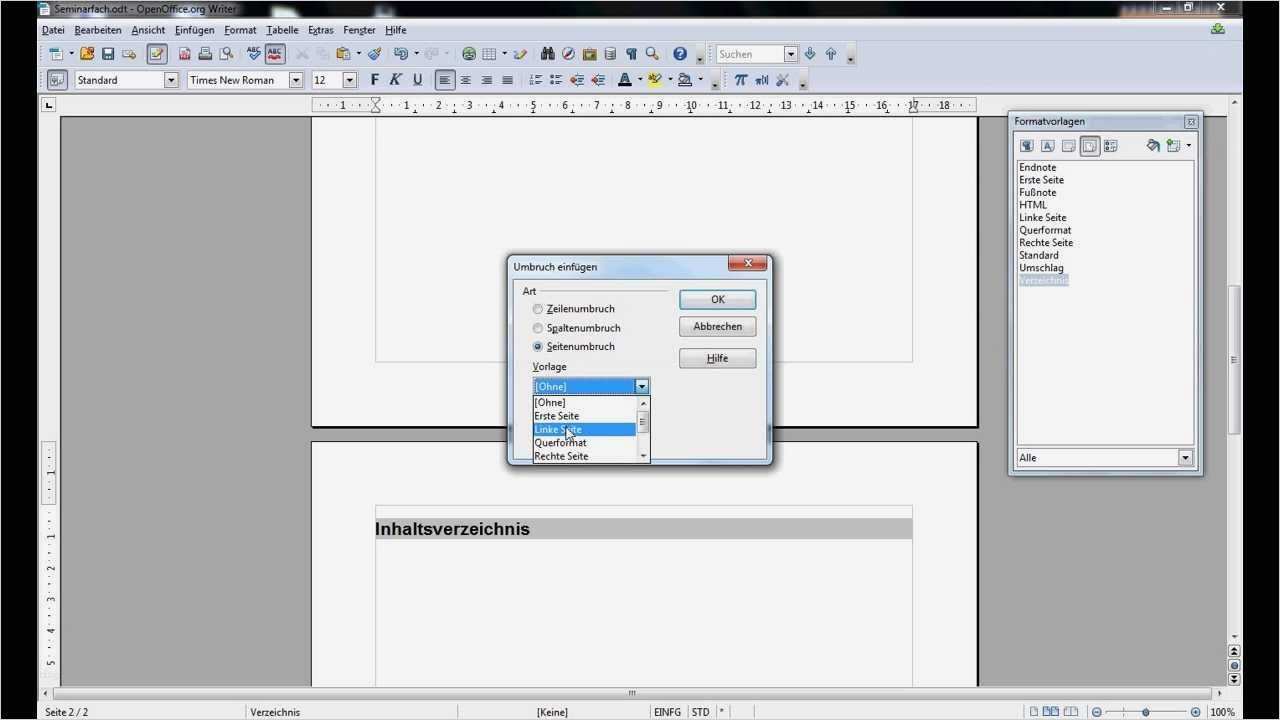Open the font size 12 dropdown
The height and width of the screenshot is (720, 1280).
click(350, 80)
